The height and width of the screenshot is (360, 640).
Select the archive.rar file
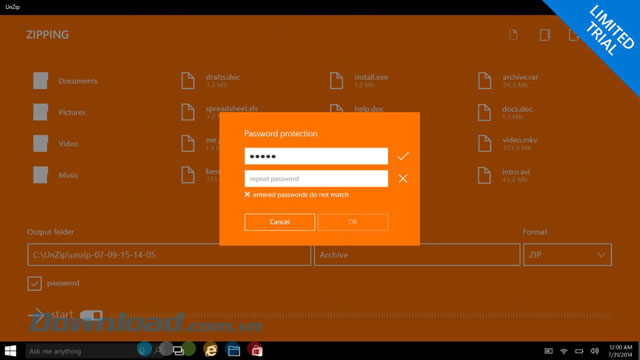pyautogui.click(x=508, y=81)
